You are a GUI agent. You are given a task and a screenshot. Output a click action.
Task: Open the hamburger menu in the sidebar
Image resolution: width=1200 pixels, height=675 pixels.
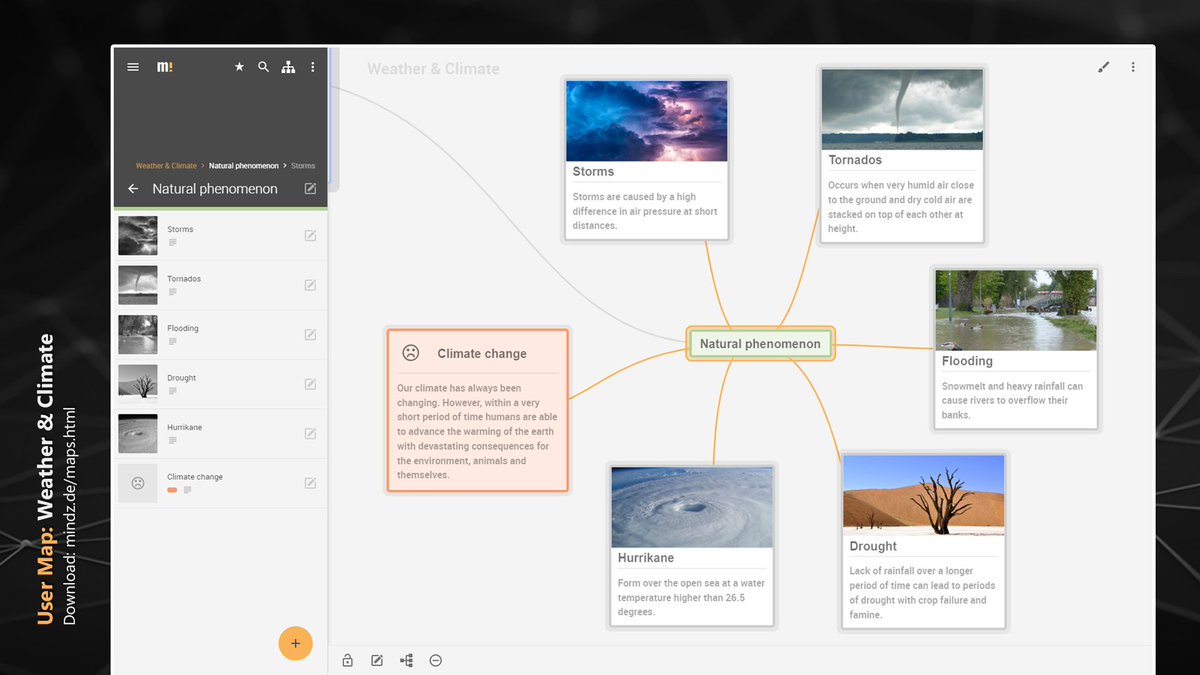(x=132, y=66)
